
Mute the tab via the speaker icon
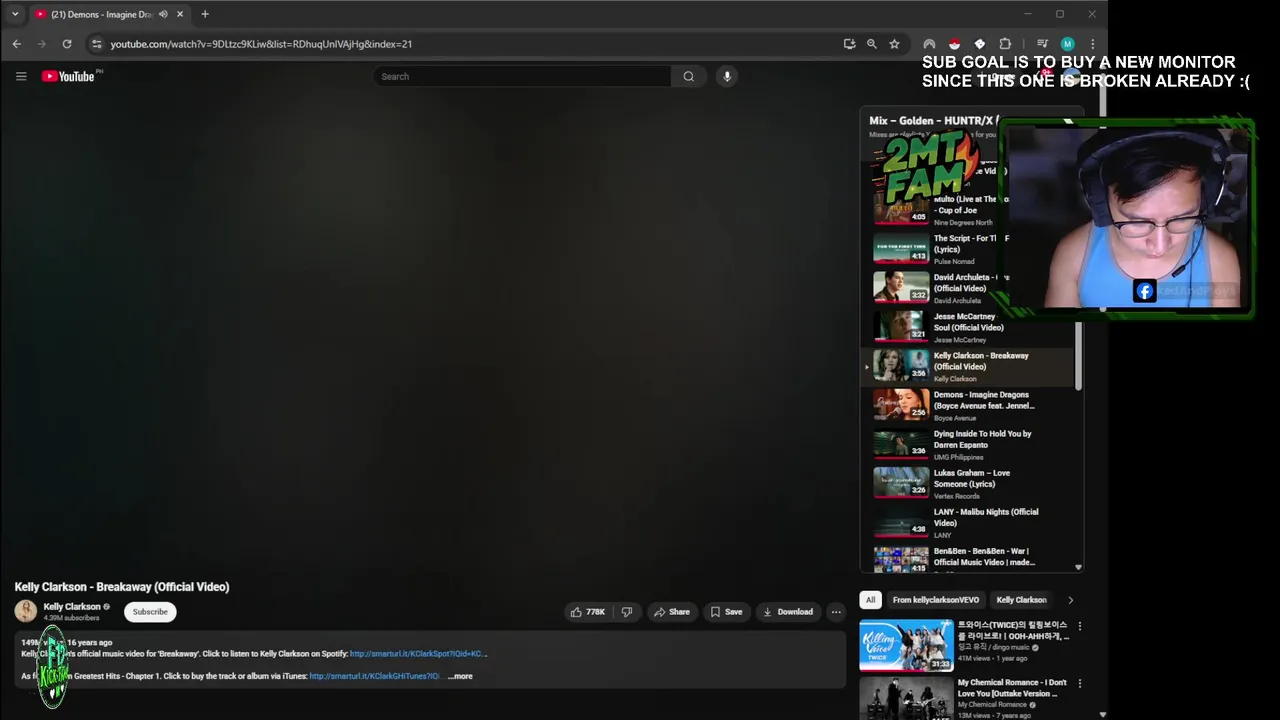pyautogui.click(x=163, y=14)
